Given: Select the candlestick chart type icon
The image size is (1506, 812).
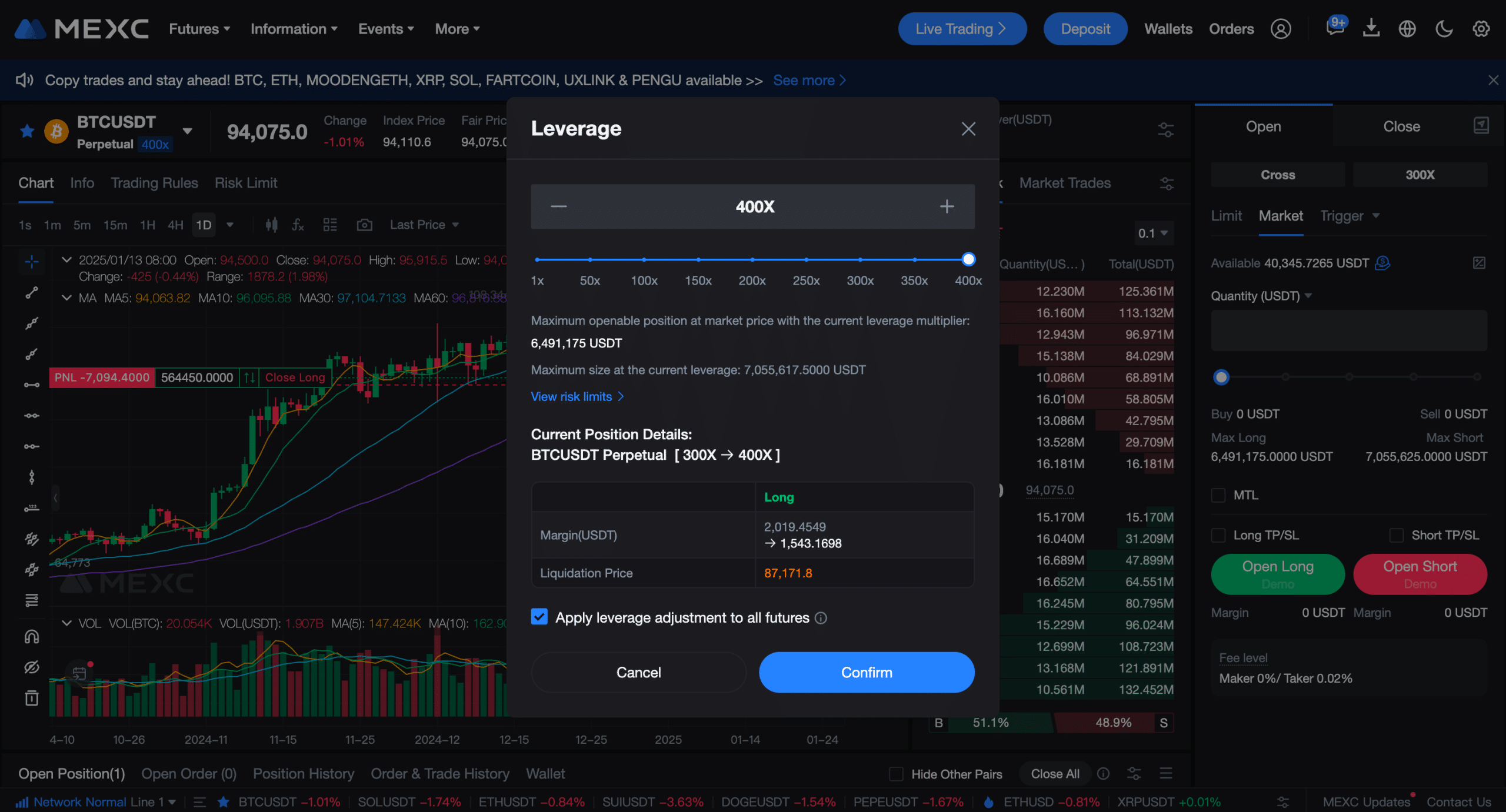Looking at the screenshot, I should click(271, 225).
